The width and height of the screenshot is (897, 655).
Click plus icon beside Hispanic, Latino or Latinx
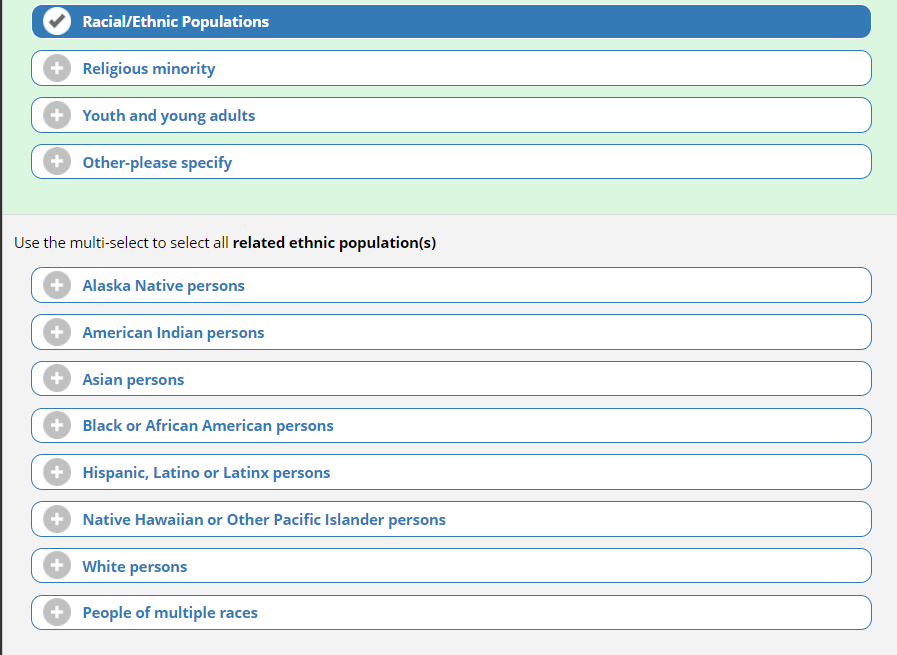coord(58,472)
